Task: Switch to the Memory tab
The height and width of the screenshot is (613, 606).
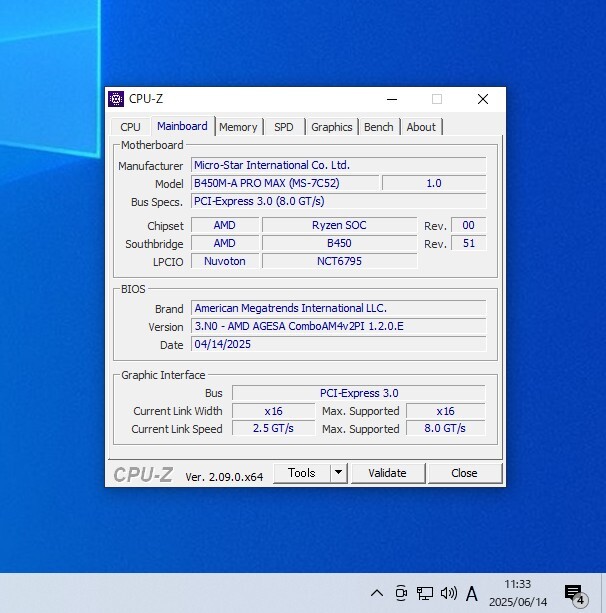Action: 238,127
